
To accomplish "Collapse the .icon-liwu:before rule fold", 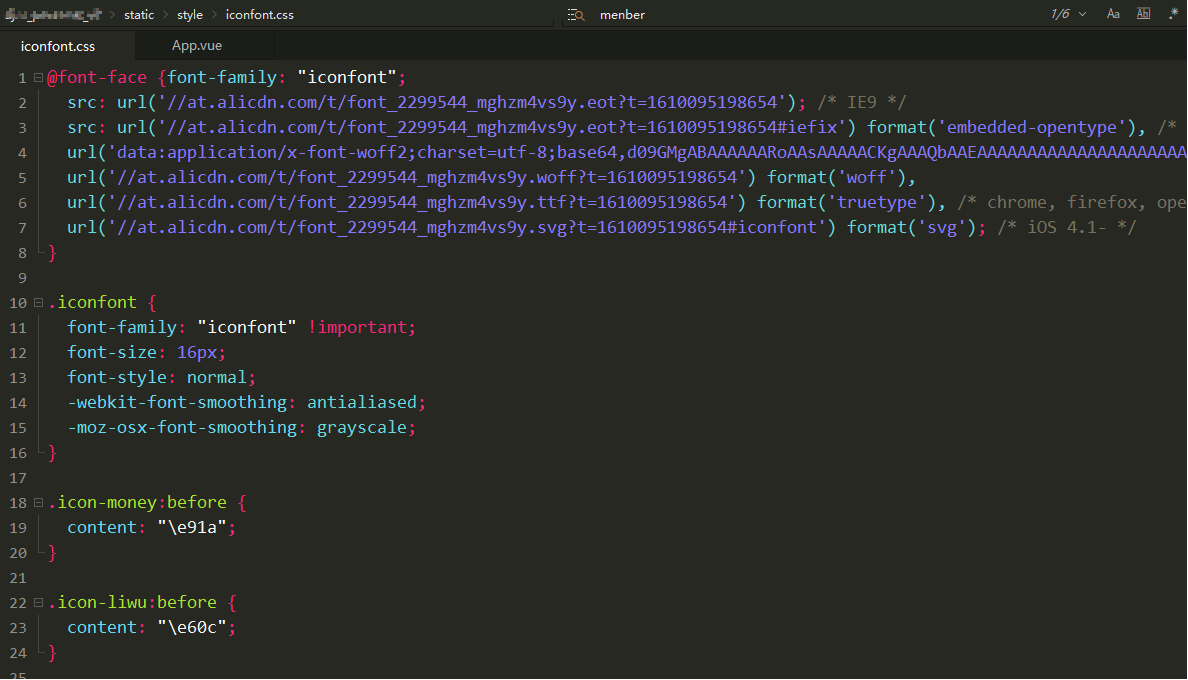I will click(x=38, y=602).
